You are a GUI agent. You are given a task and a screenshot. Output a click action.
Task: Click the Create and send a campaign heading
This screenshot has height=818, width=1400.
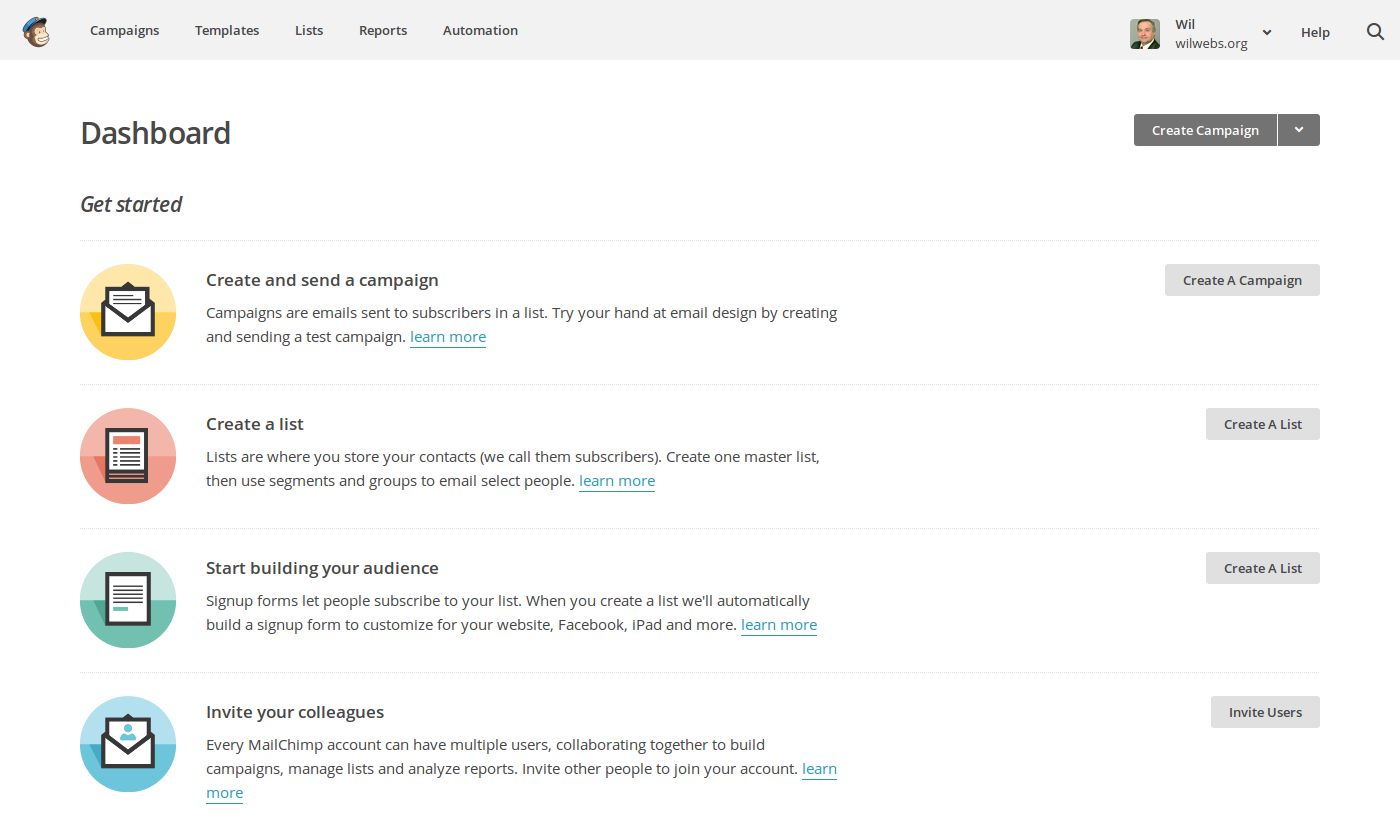322,280
